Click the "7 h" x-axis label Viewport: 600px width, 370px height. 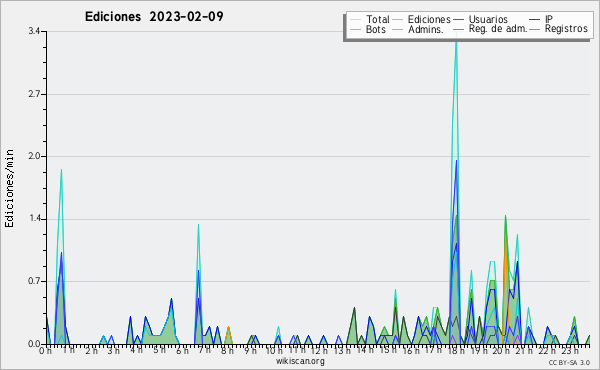(204, 350)
